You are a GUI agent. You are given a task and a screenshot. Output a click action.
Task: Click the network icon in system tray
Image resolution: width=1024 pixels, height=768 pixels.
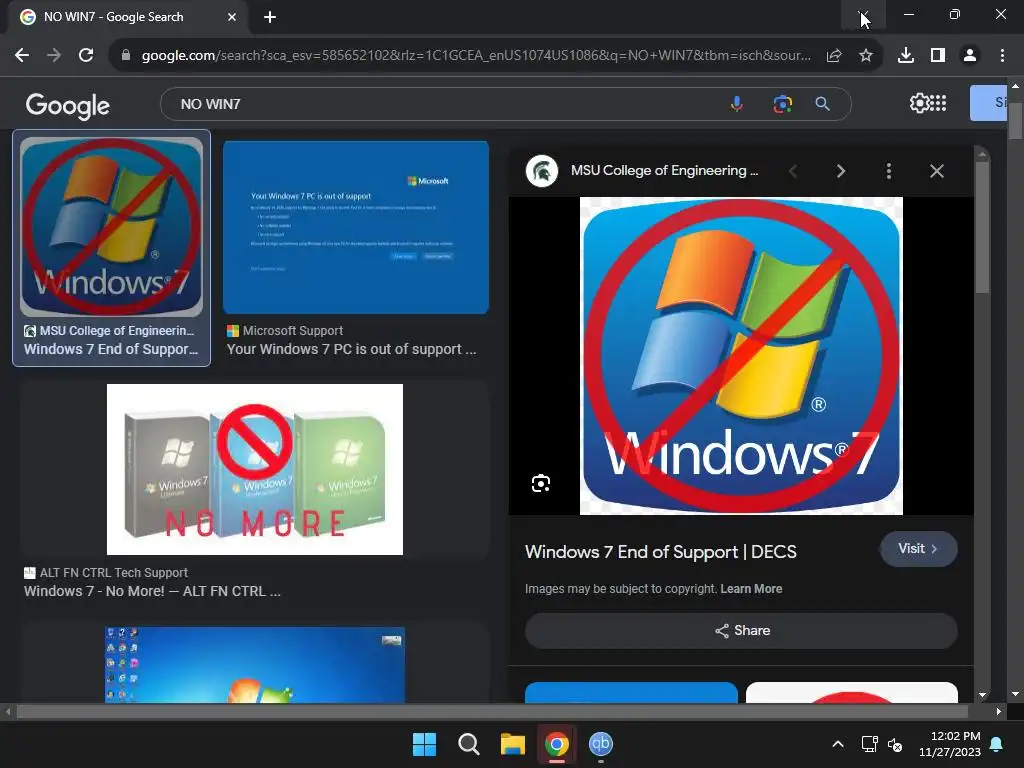tap(869, 744)
